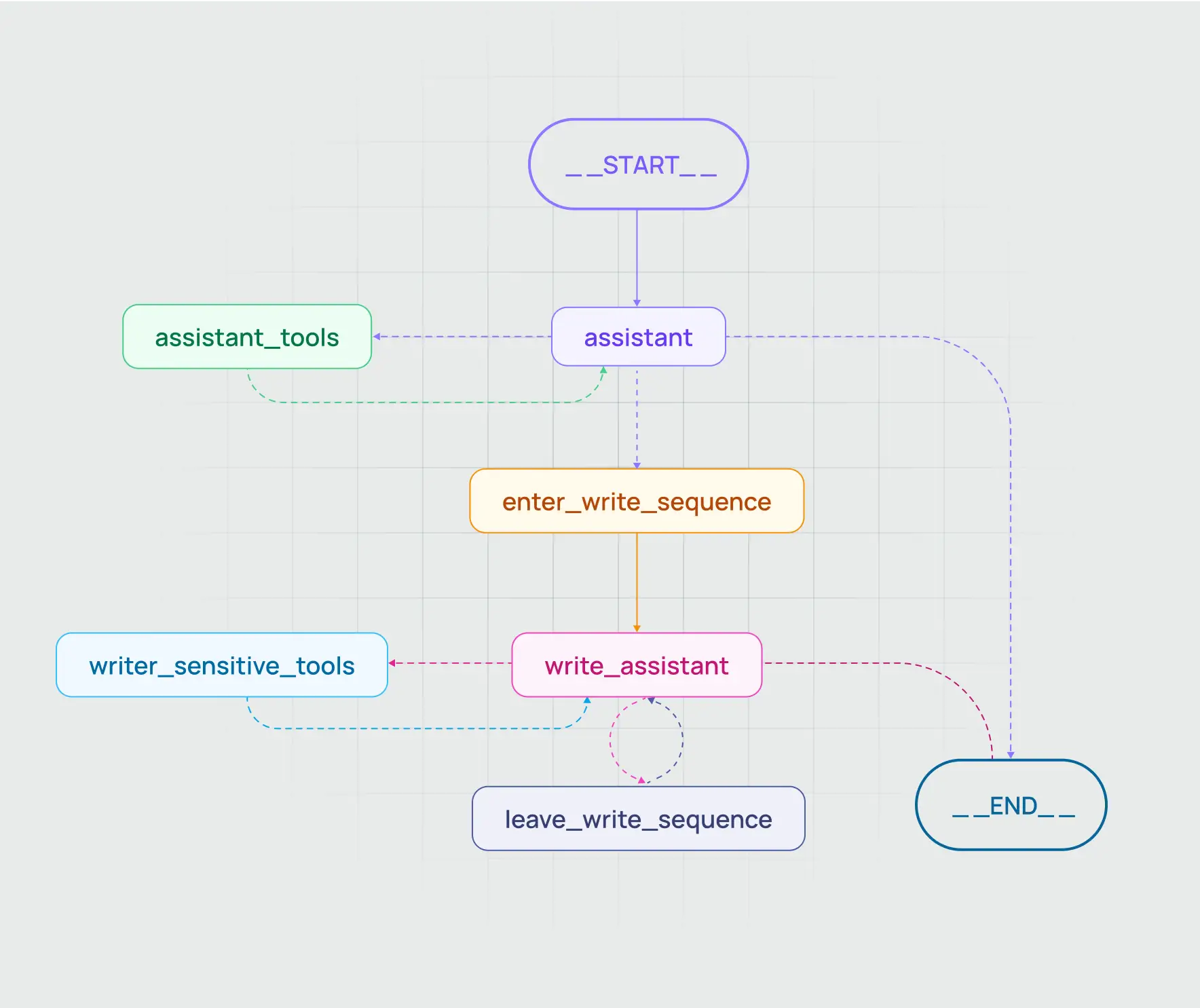Click the enter_write_sequence node

pyautogui.click(x=637, y=501)
